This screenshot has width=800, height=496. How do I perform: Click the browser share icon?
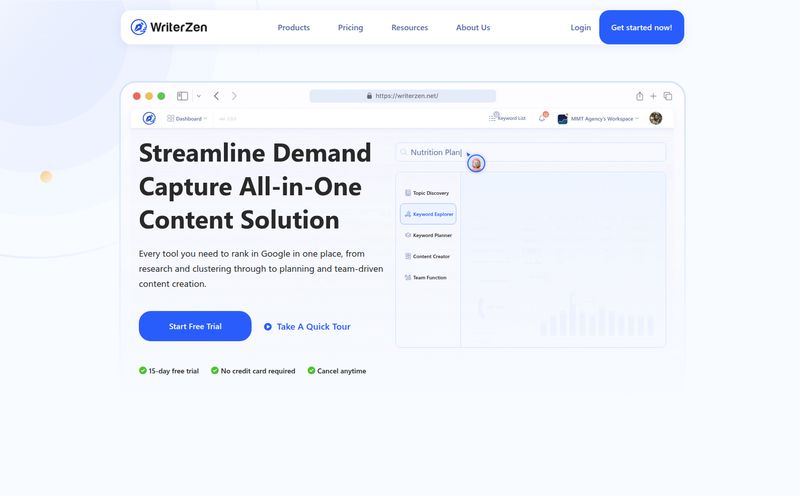coord(639,96)
